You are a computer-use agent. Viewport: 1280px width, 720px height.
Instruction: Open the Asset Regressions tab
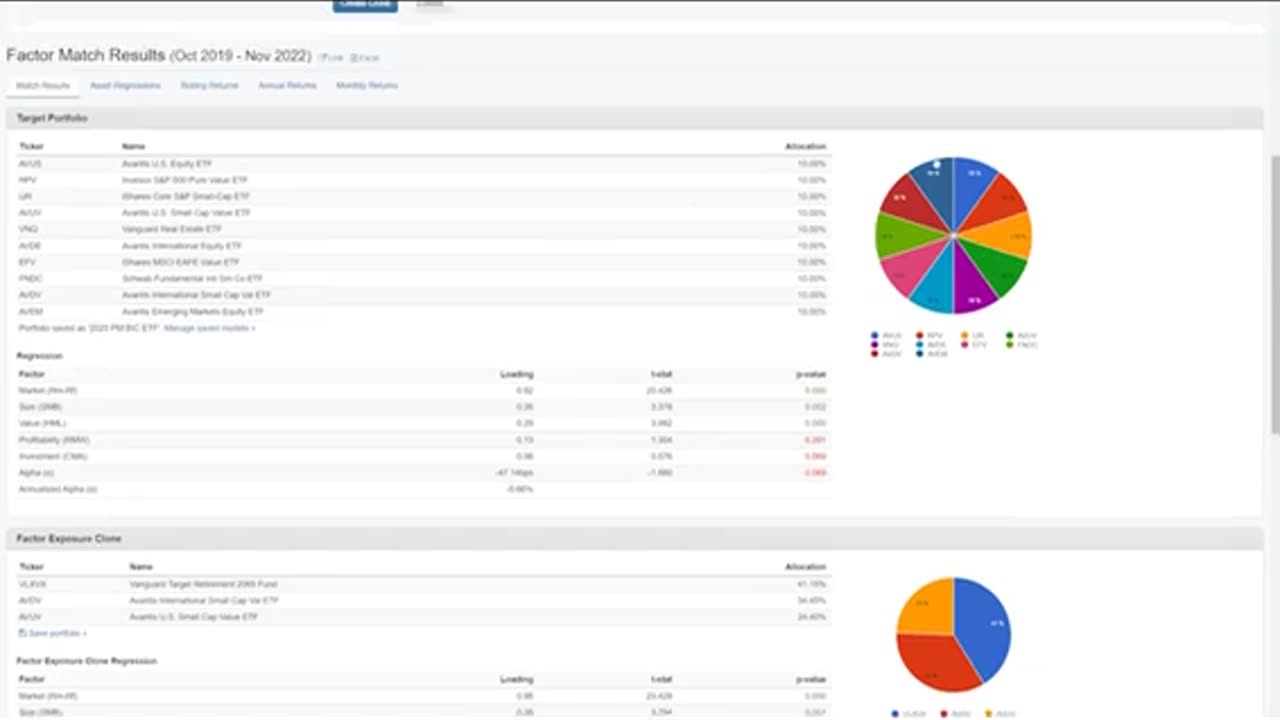click(x=125, y=86)
